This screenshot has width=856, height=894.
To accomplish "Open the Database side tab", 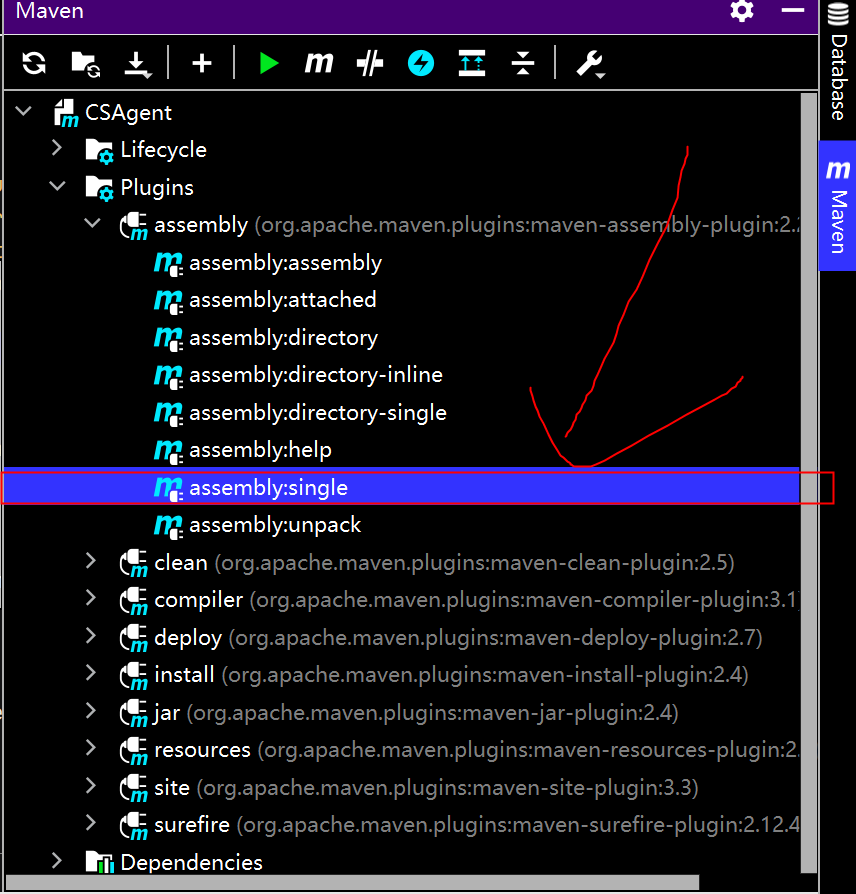I will point(837,65).
